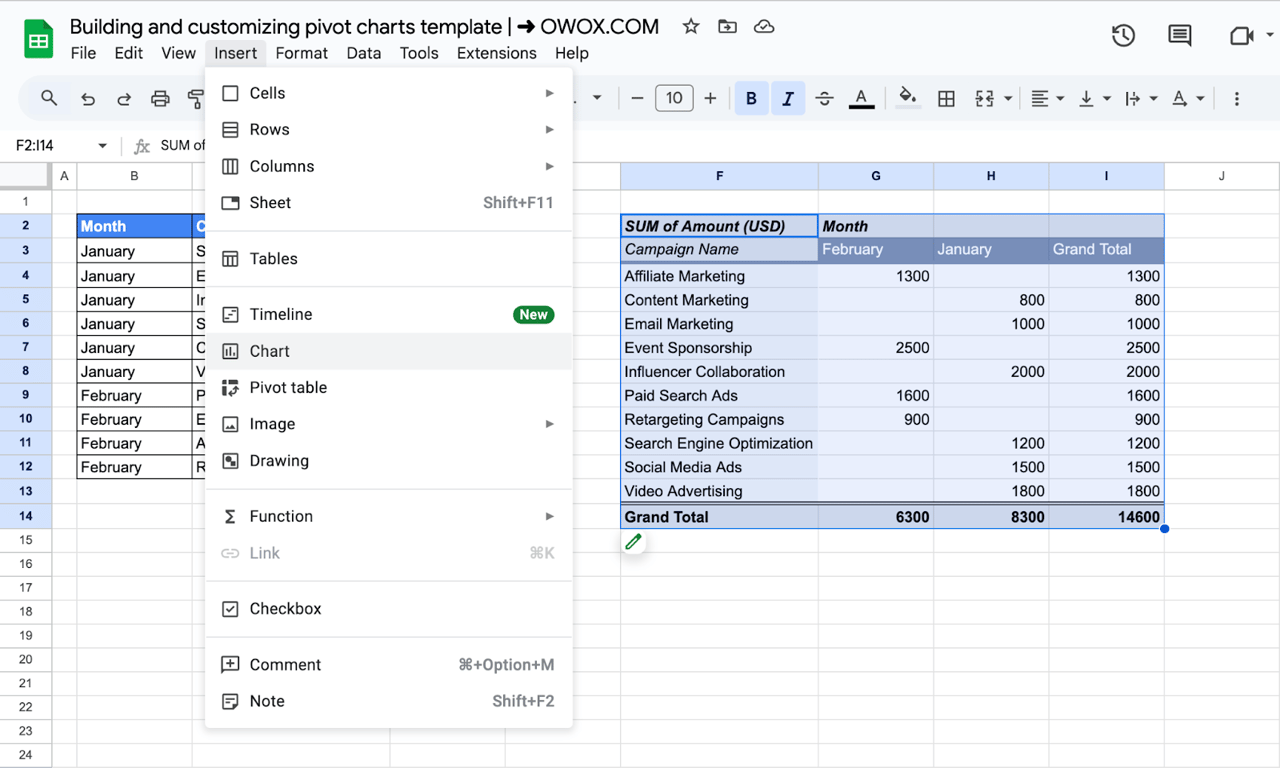Insert a Drawing
The height and width of the screenshot is (768, 1280).
point(389,461)
